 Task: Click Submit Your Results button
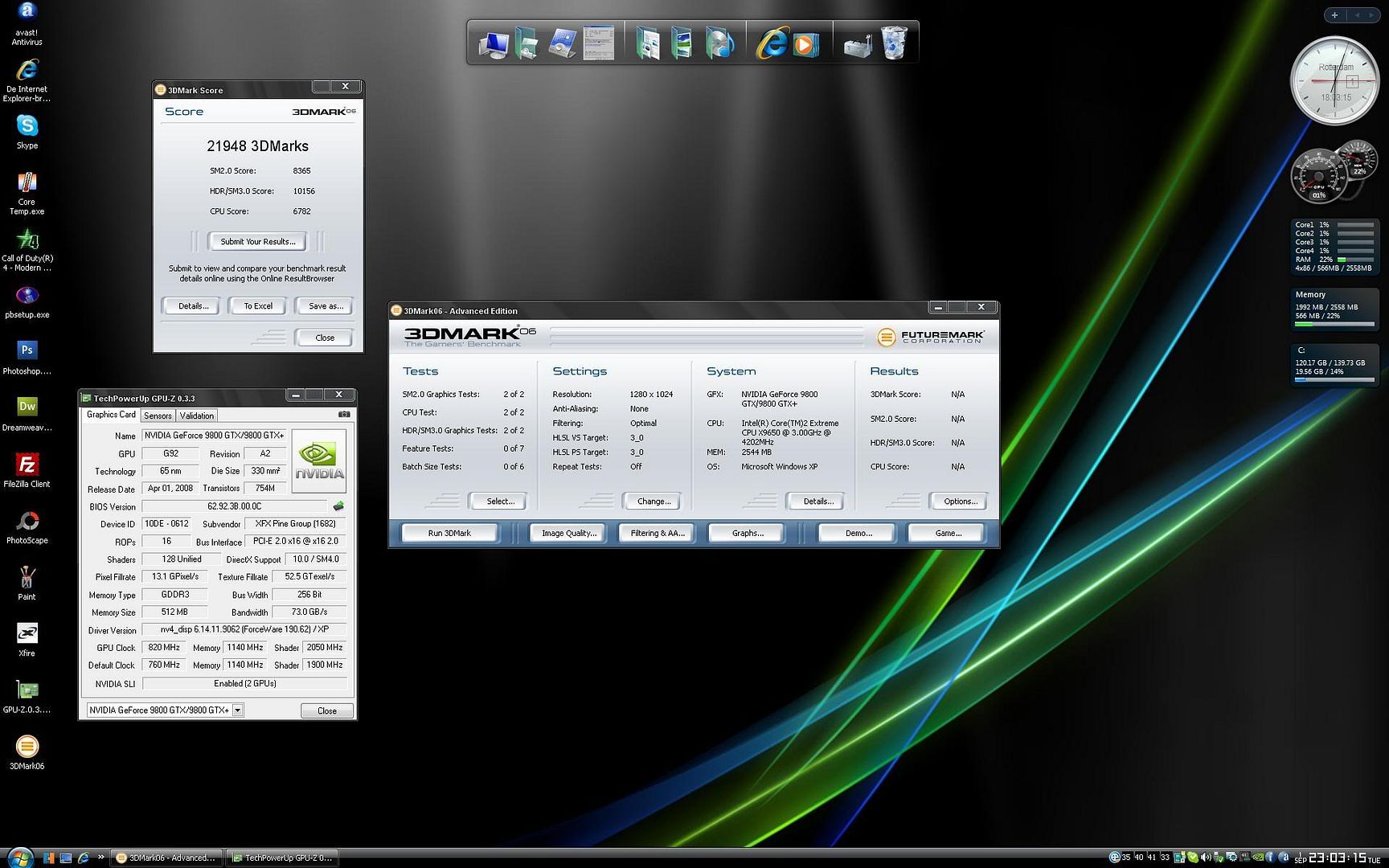(x=258, y=241)
